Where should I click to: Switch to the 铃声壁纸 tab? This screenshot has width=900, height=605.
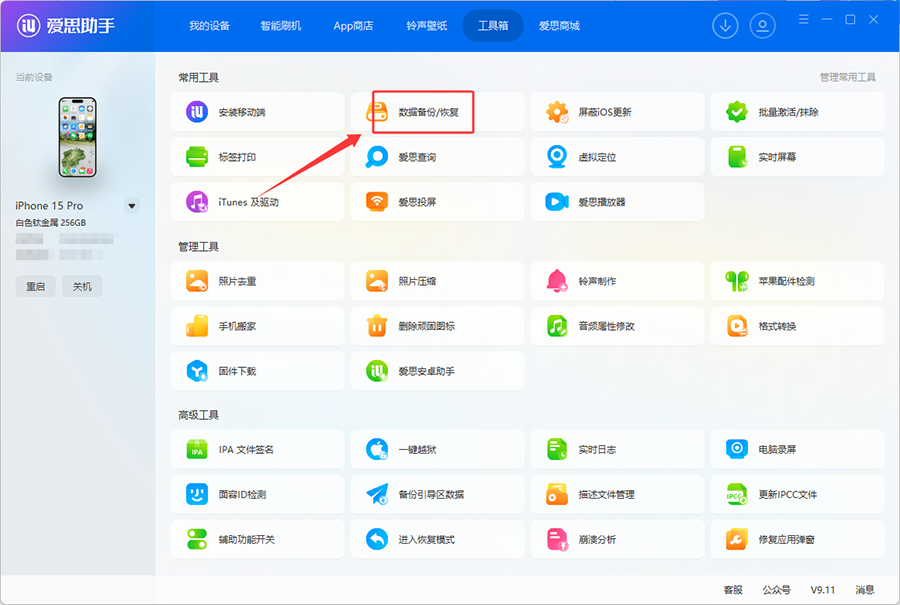click(x=426, y=26)
